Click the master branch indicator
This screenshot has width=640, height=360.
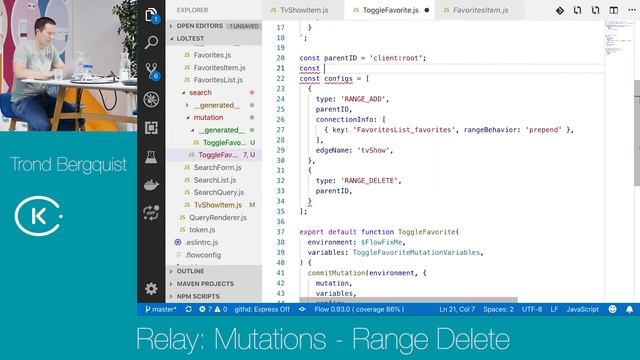point(160,309)
